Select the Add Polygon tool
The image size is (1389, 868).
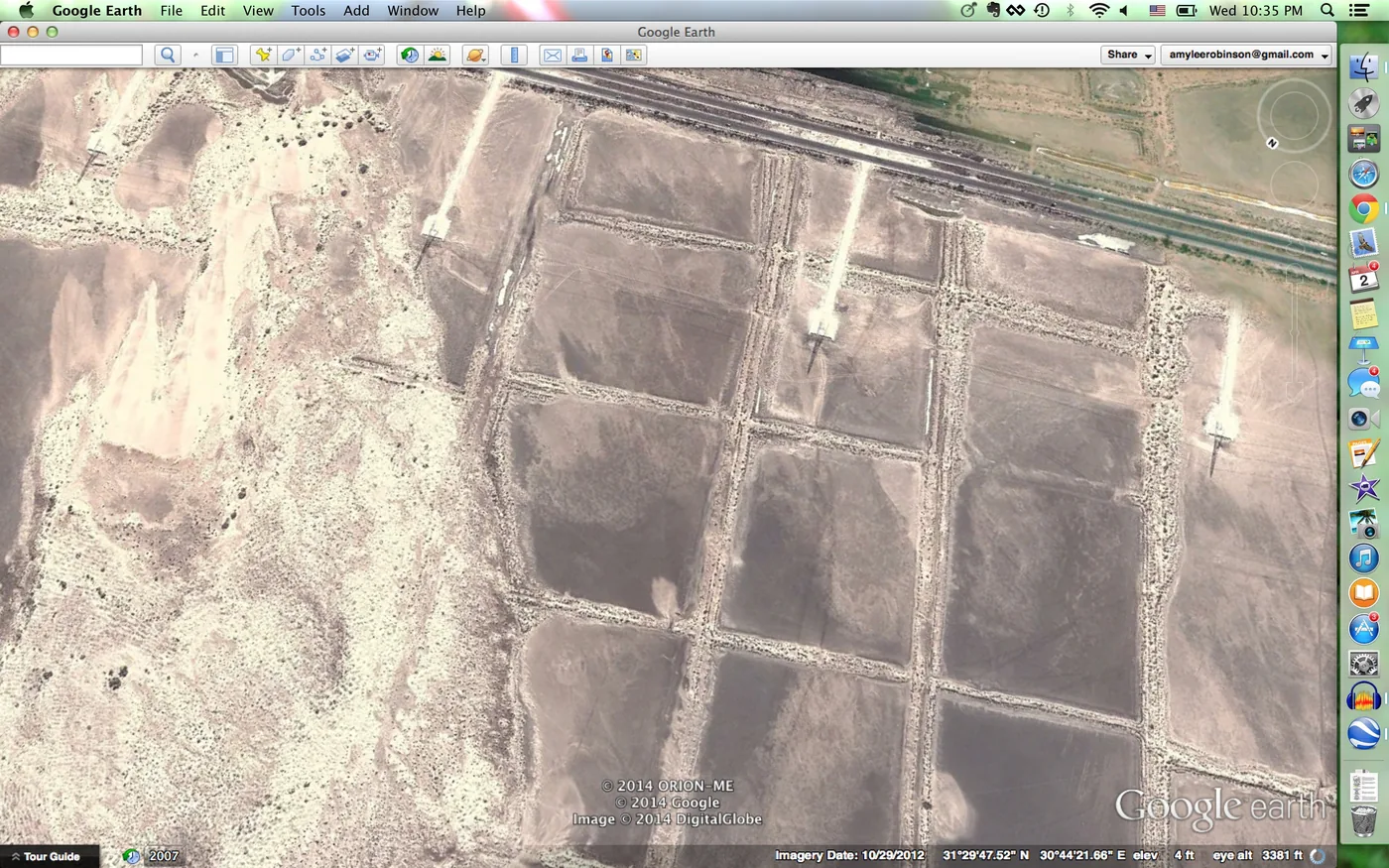291,56
